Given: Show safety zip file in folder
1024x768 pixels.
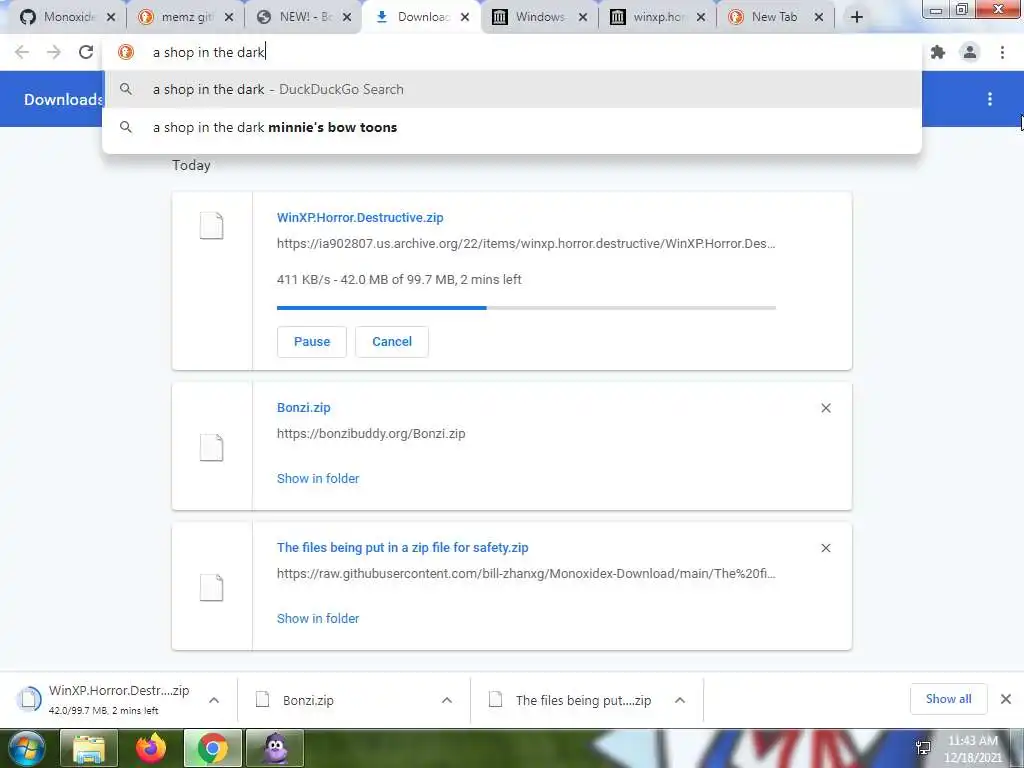Looking at the screenshot, I should tap(318, 618).
